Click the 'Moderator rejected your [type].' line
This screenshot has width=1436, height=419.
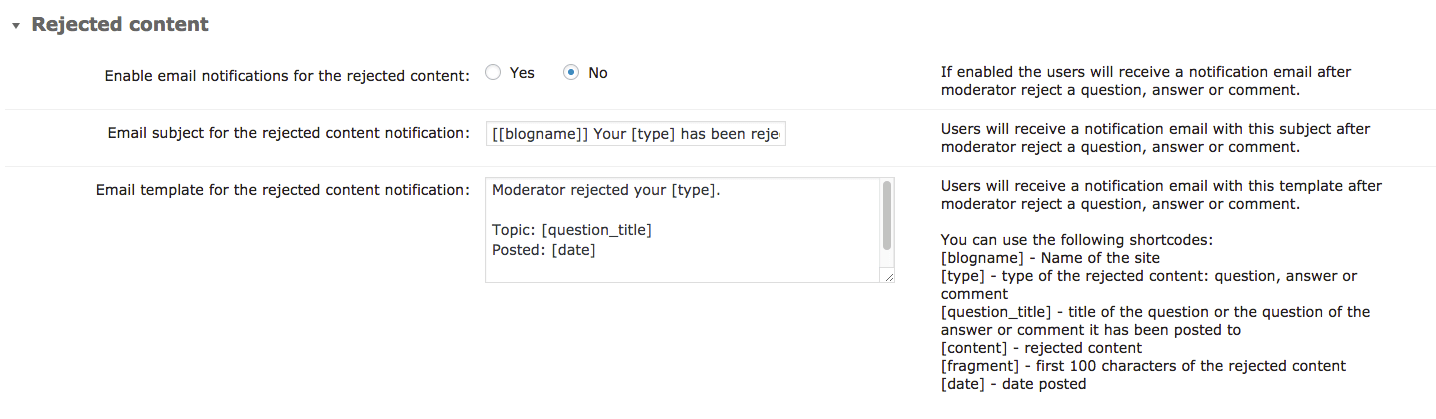tap(606, 190)
